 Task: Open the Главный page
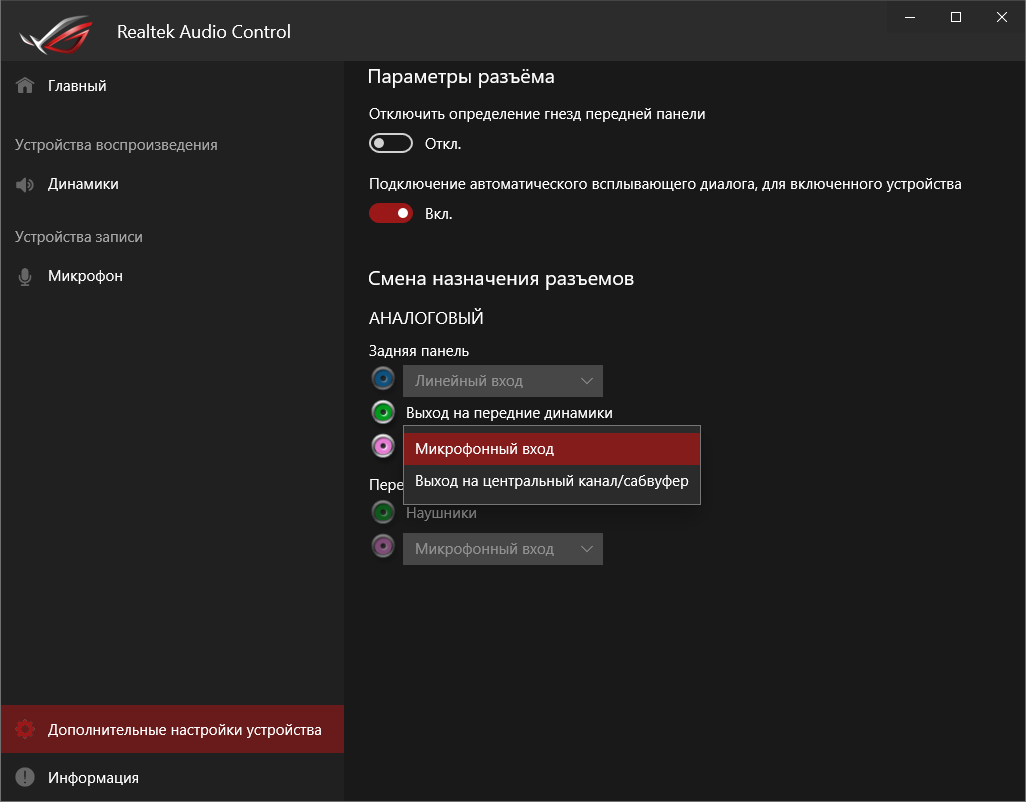click(77, 86)
